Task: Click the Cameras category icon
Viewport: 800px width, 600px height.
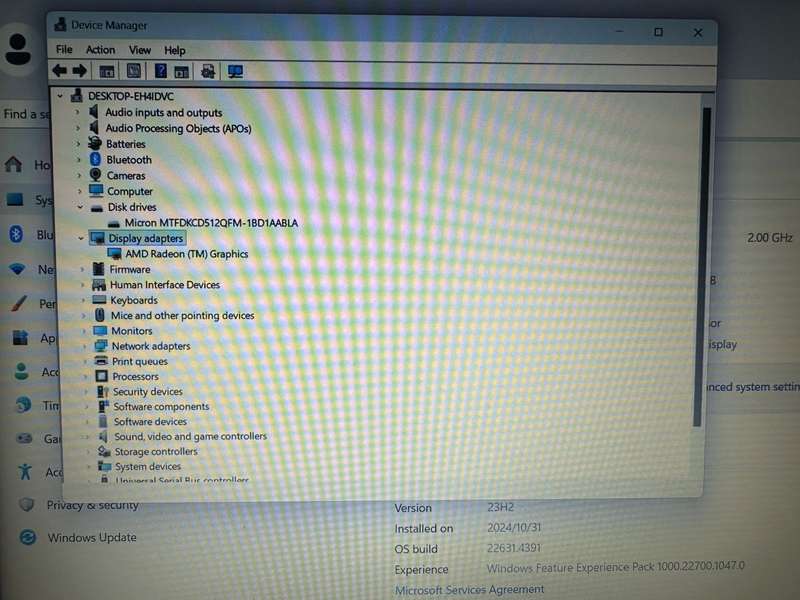Action: tap(95, 175)
